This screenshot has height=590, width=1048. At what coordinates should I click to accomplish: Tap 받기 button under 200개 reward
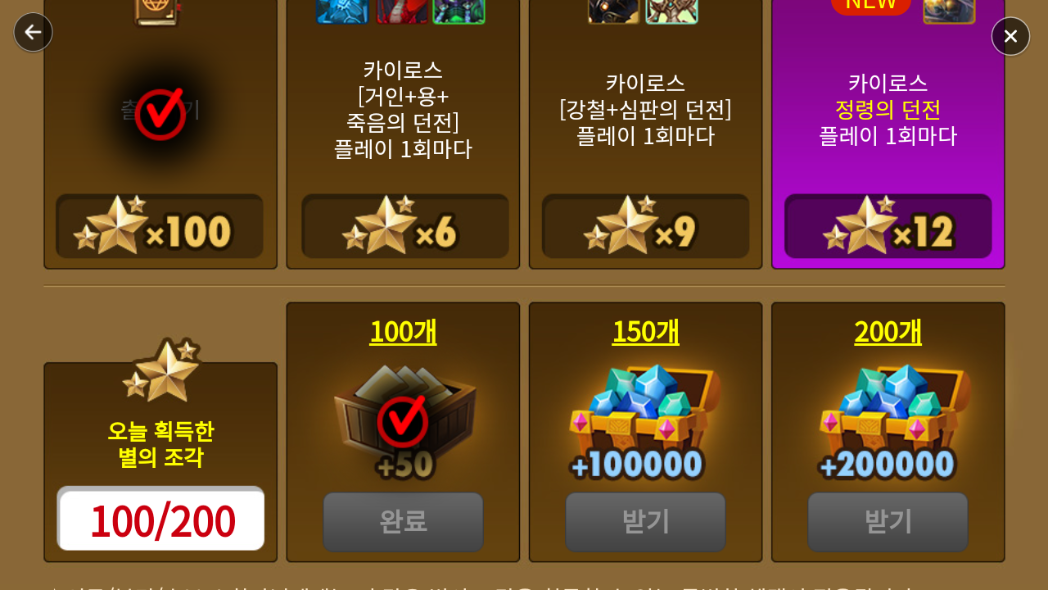(x=888, y=522)
